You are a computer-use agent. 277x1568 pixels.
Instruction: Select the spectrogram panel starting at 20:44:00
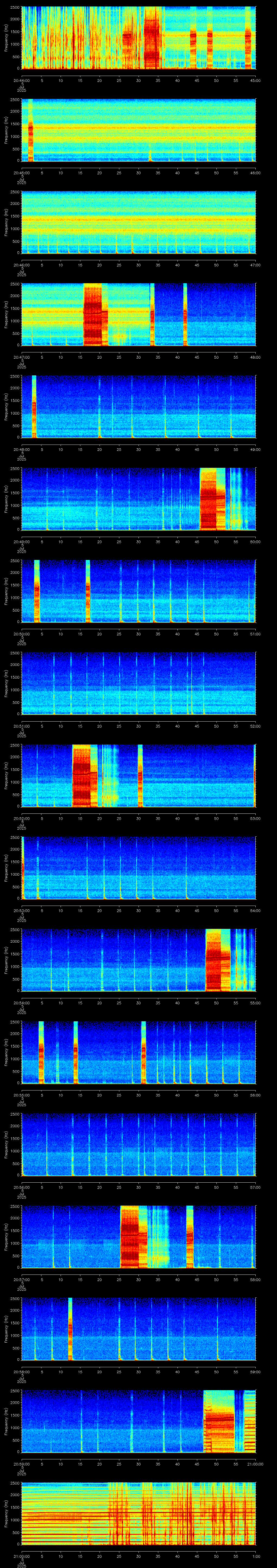[x=139, y=38]
